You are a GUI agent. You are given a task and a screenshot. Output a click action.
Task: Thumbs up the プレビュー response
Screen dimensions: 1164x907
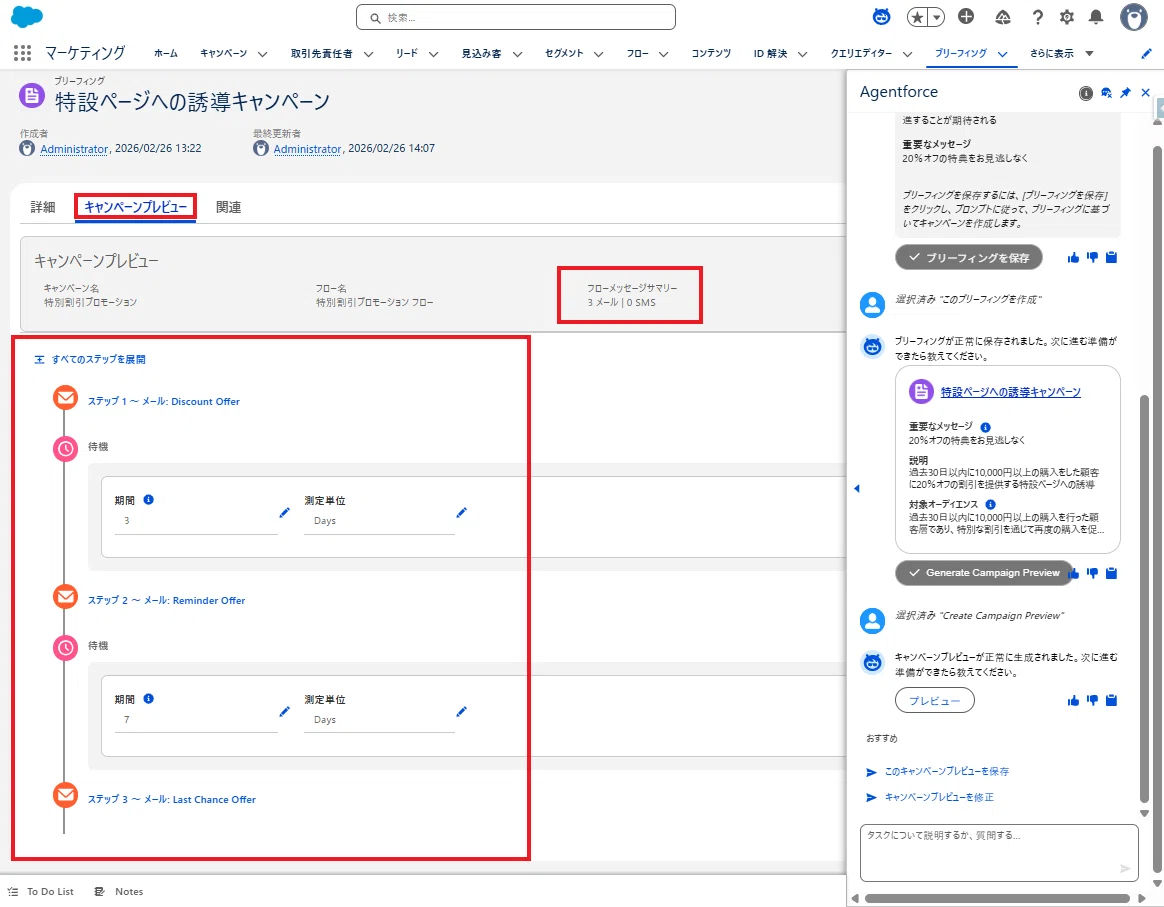point(1073,701)
